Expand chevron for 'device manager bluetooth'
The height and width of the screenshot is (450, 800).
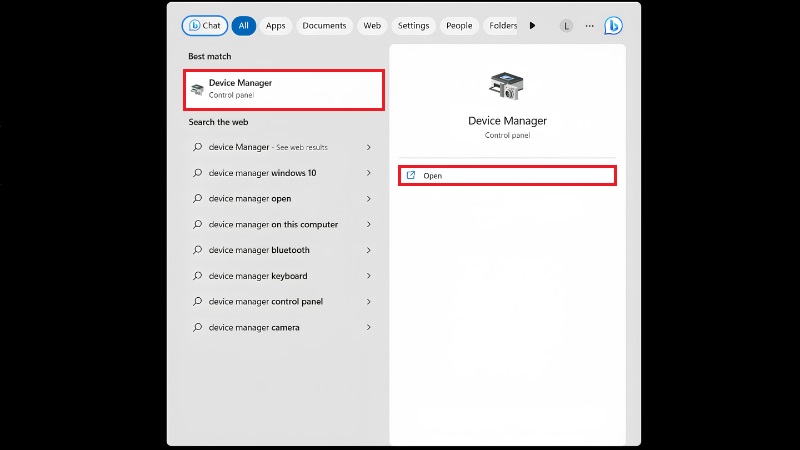coord(368,250)
